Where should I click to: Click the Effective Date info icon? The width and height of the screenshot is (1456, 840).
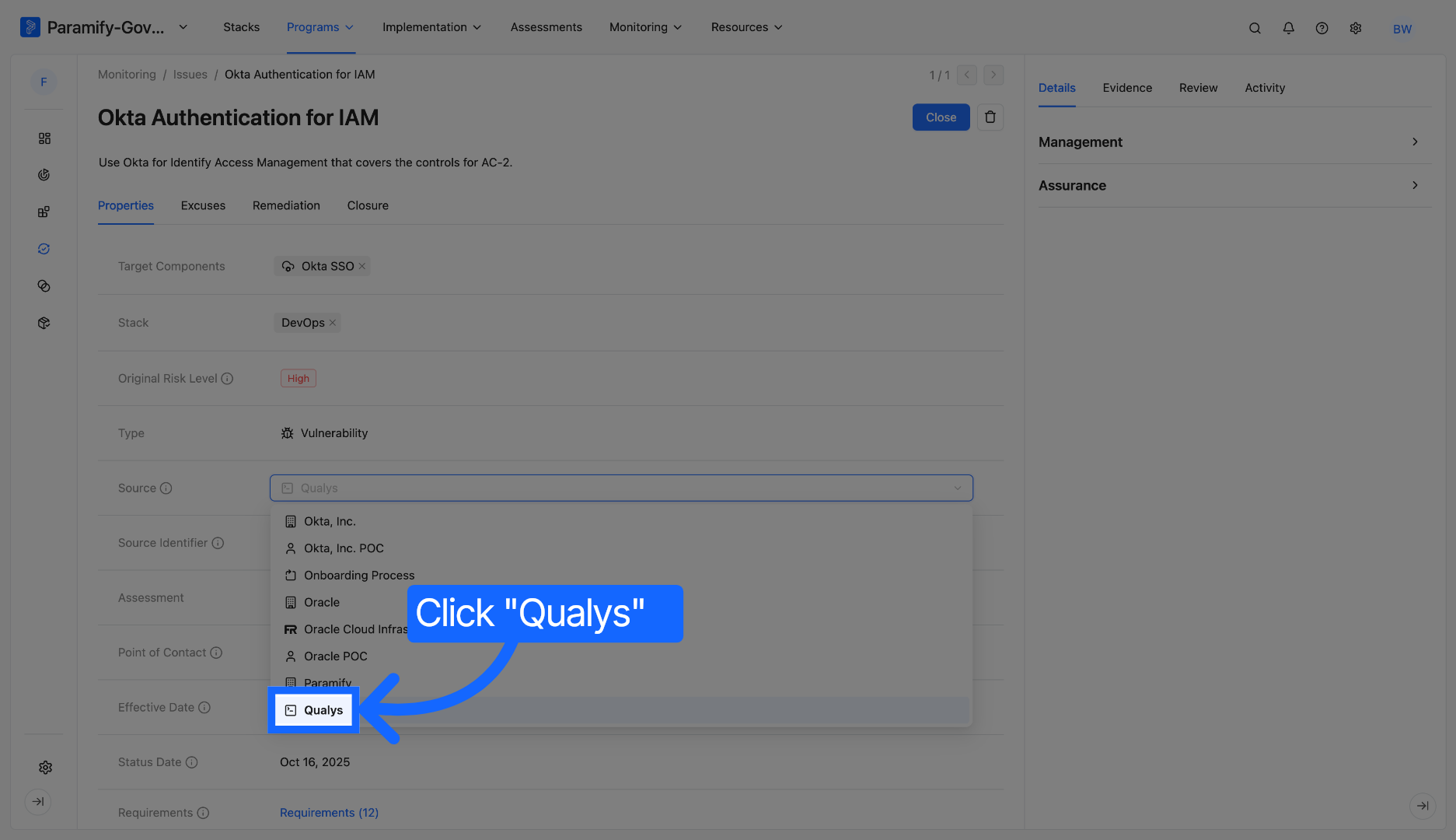pyautogui.click(x=204, y=708)
